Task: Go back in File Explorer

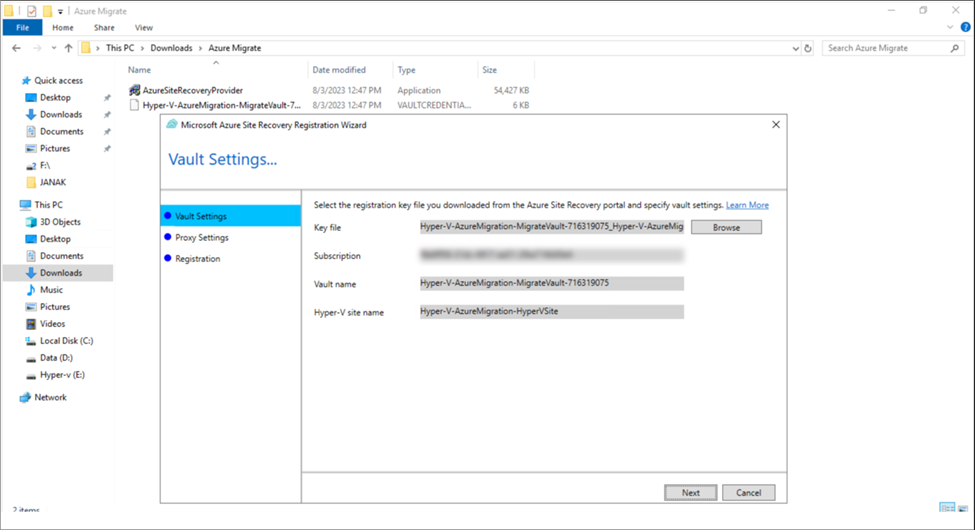Action: (x=16, y=48)
